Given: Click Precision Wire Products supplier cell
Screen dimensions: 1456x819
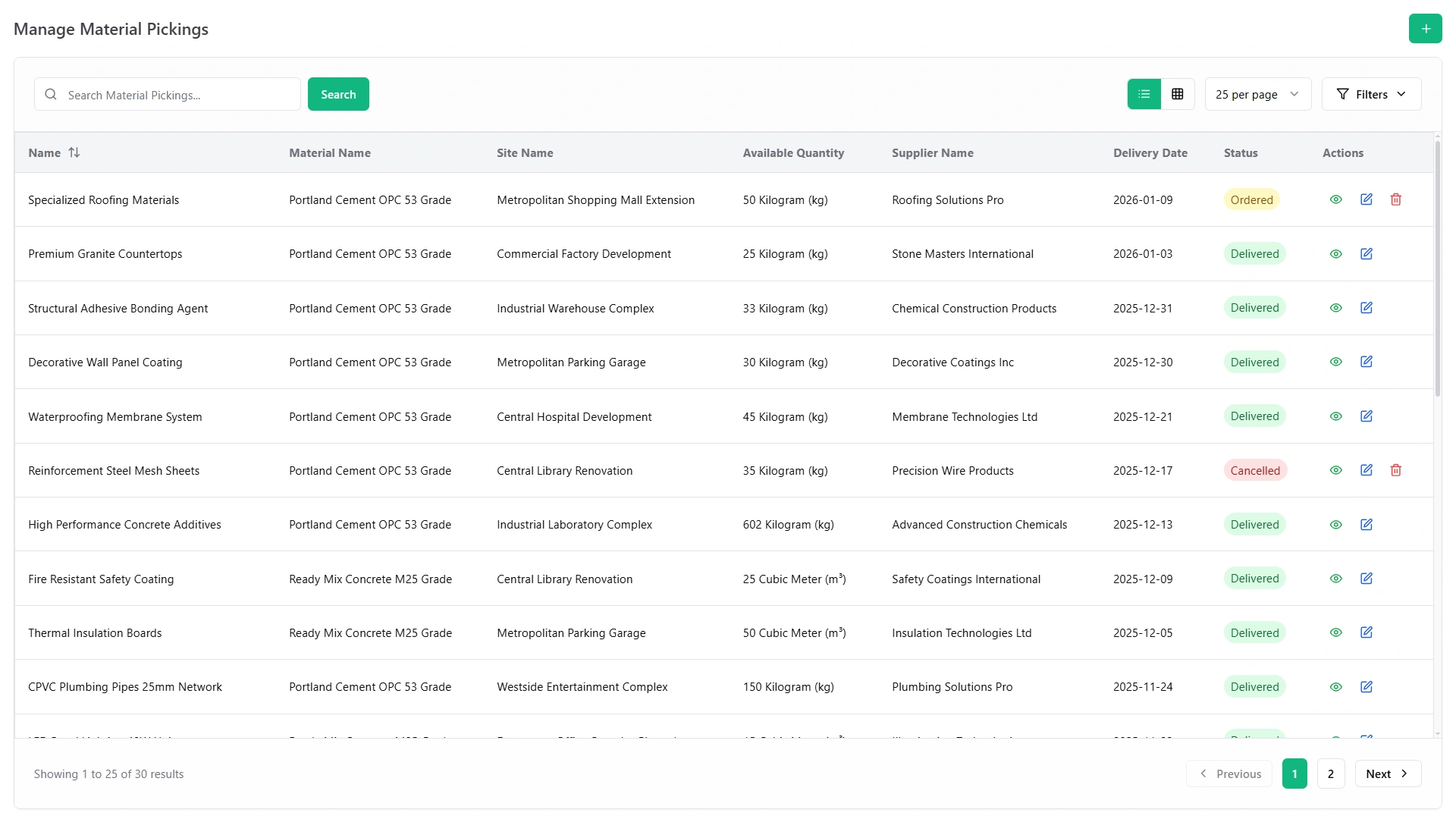Looking at the screenshot, I should [x=952, y=470].
